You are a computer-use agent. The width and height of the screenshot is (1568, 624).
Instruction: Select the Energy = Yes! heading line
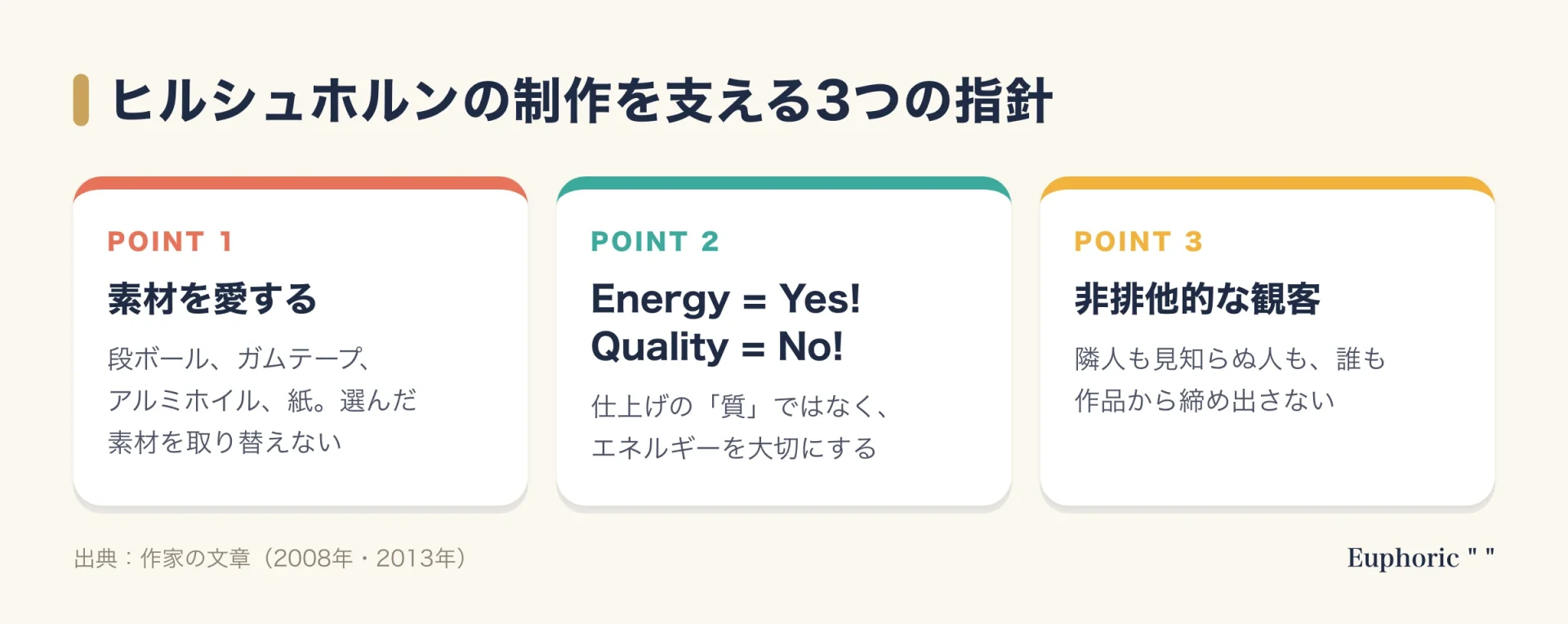pyautogui.click(x=725, y=299)
